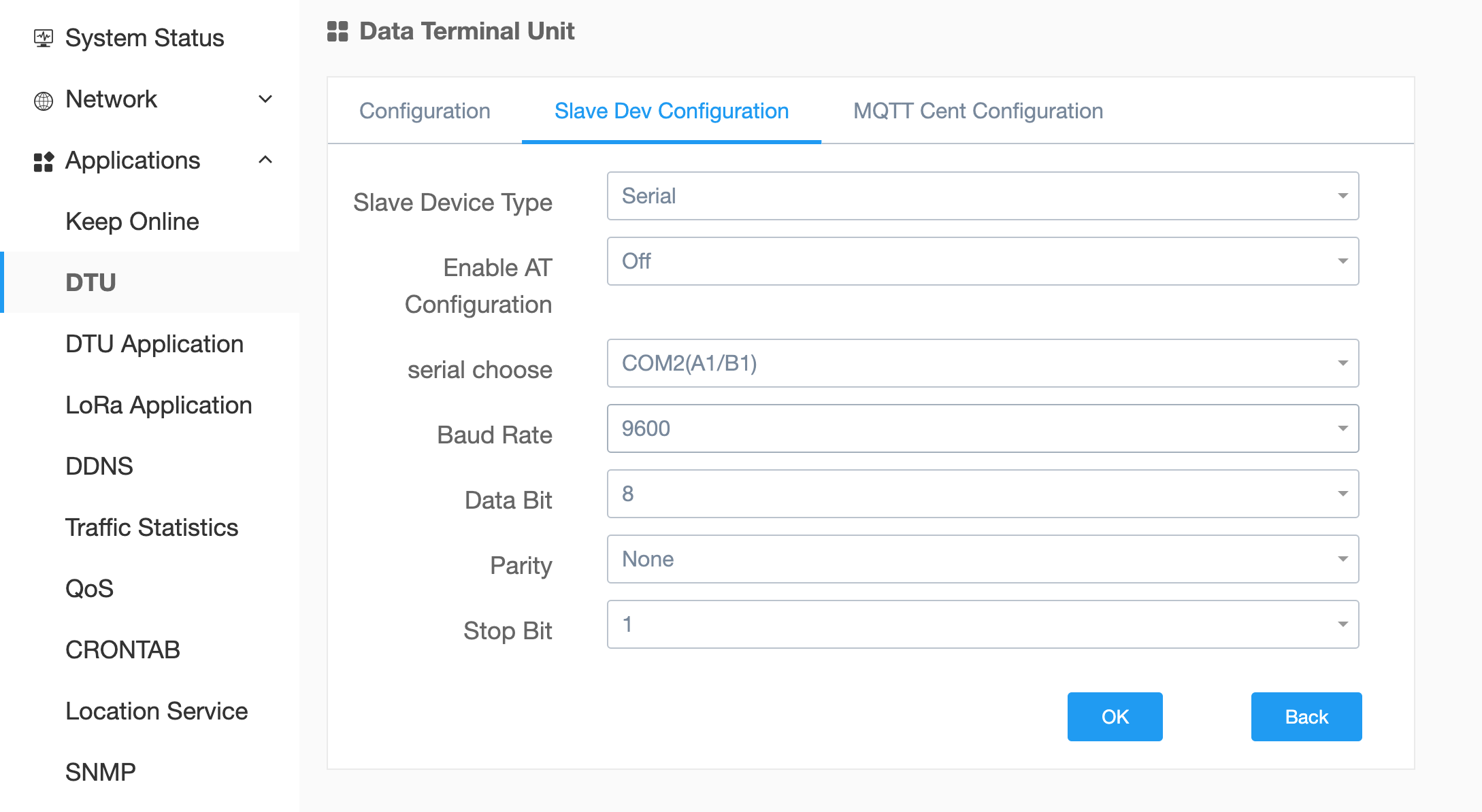1482x812 pixels.
Task: Click the Data Terminal Unit header icon
Action: [x=337, y=31]
